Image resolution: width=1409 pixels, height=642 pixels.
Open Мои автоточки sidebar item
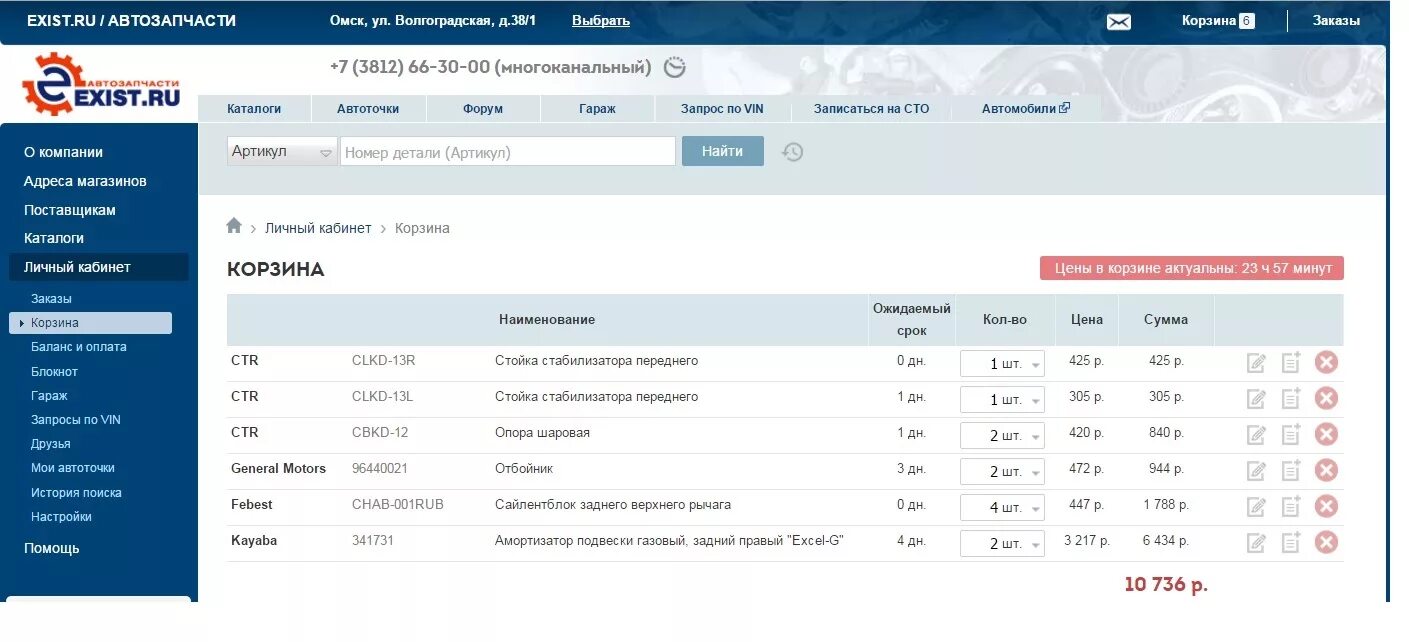(x=73, y=468)
